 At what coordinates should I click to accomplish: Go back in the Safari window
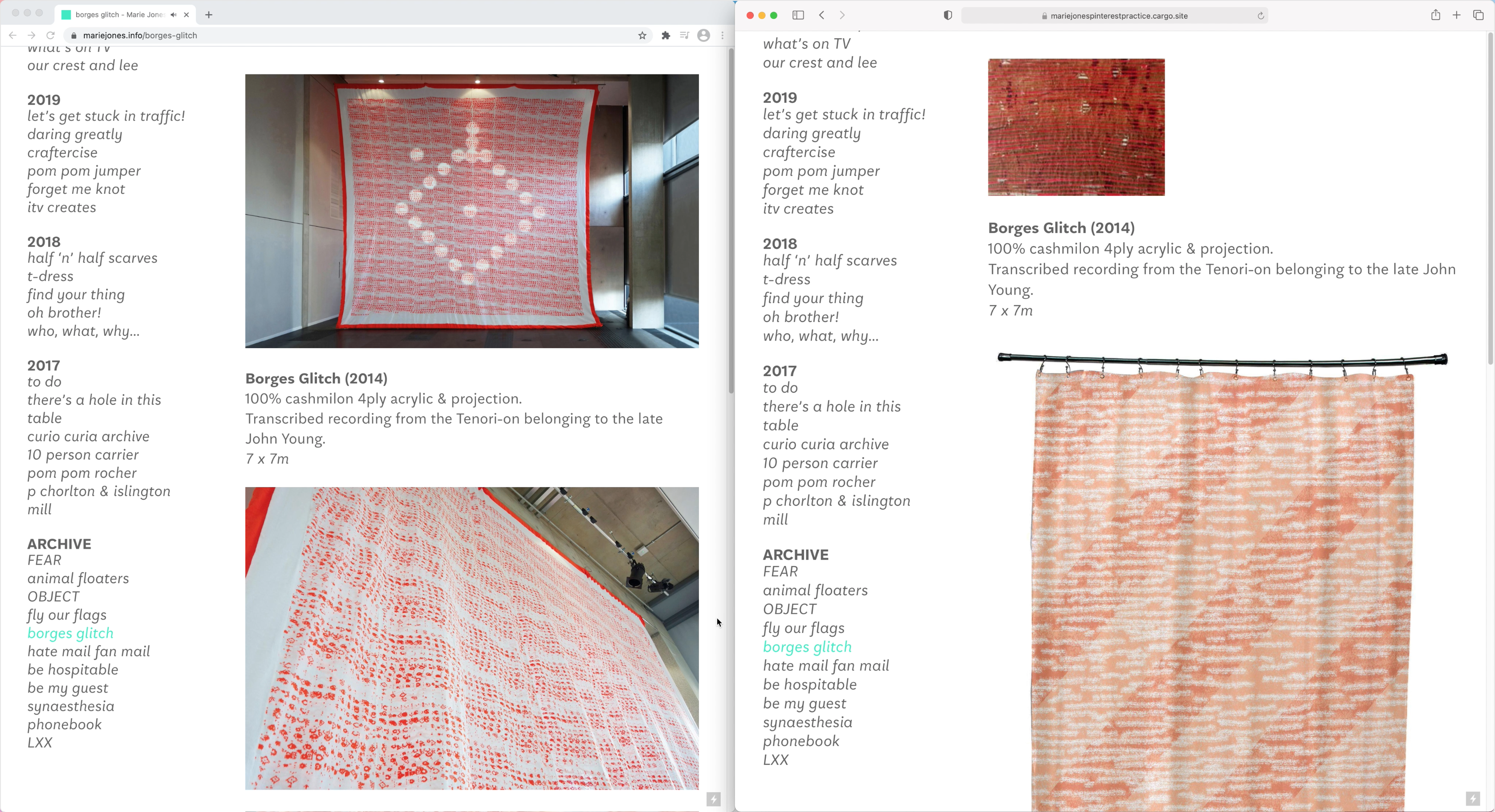pyautogui.click(x=822, y=15)
